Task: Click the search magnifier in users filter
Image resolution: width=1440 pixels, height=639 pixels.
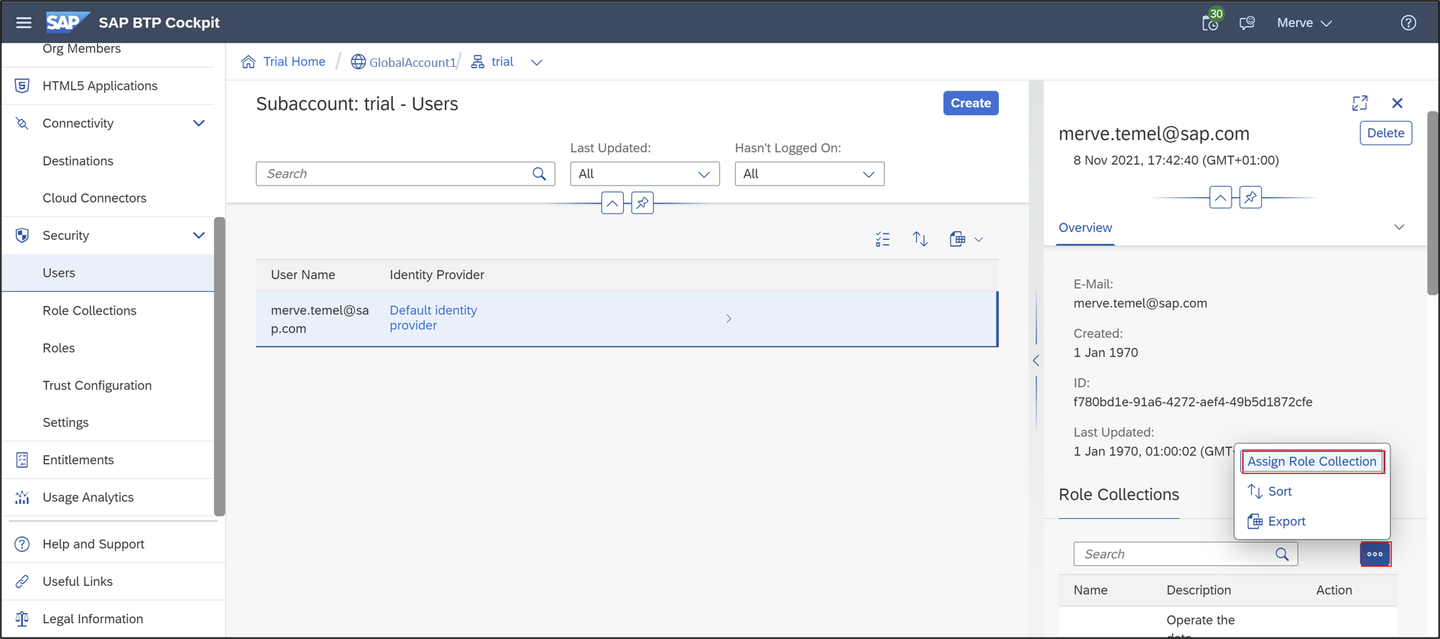Action: (x=539, y=174)
